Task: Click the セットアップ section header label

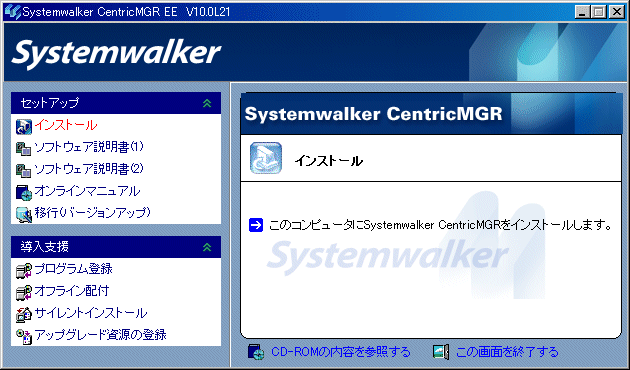Action: point(50,103)
